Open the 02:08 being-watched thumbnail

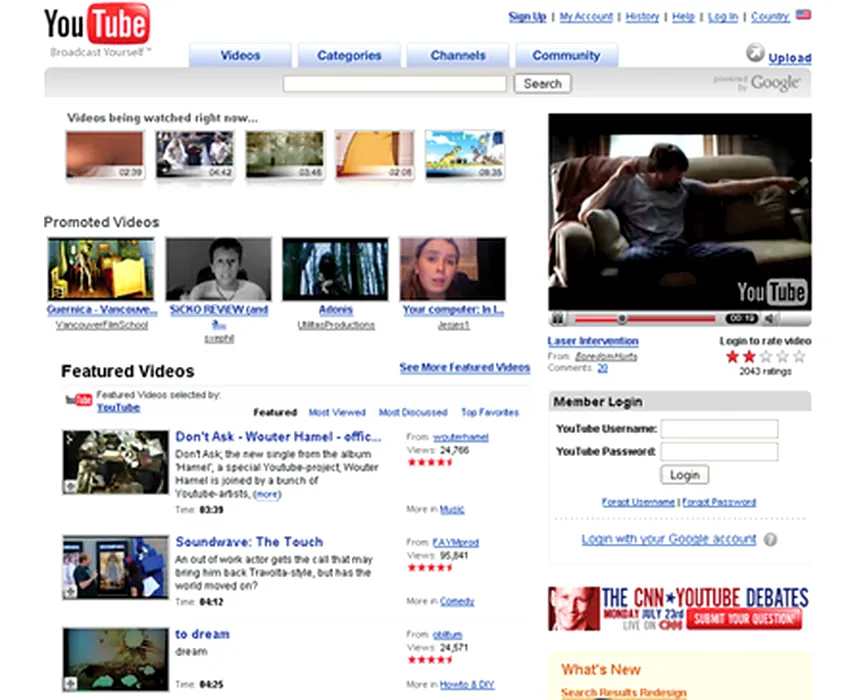(x=375, y=155)
